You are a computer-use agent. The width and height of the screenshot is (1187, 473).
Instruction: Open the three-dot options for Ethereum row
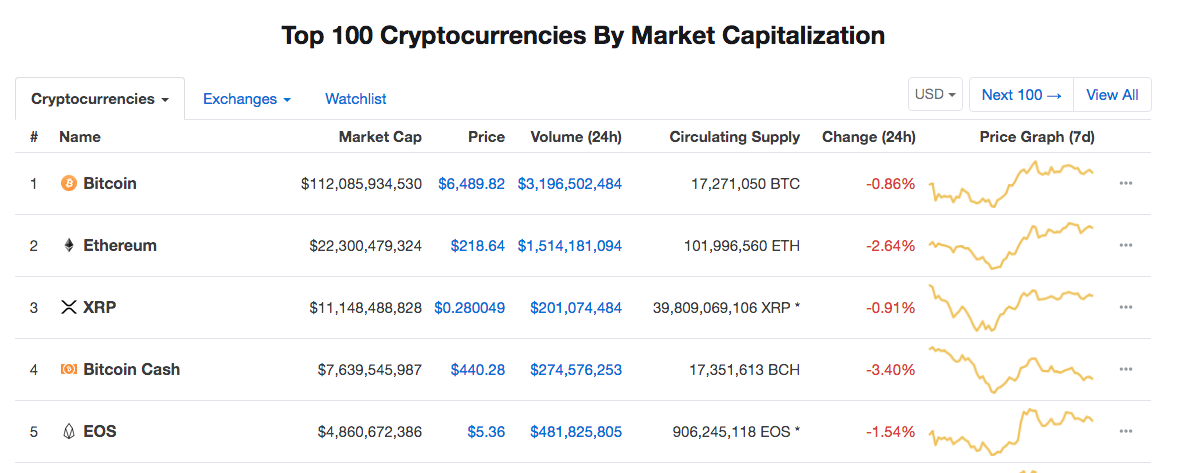point(1126,245)
